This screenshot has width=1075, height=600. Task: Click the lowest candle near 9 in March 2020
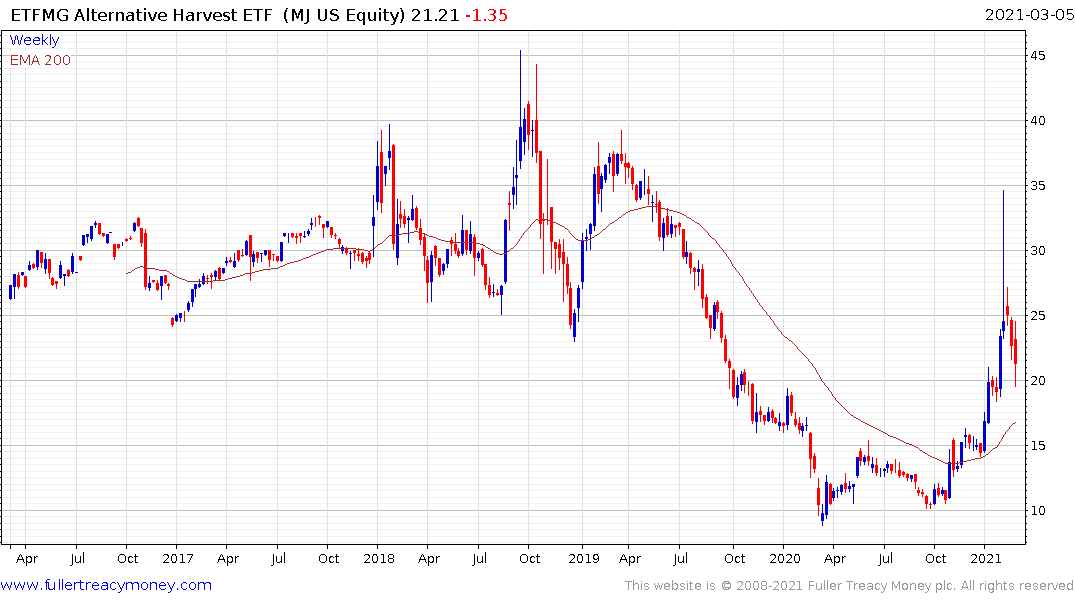(823, 516)
